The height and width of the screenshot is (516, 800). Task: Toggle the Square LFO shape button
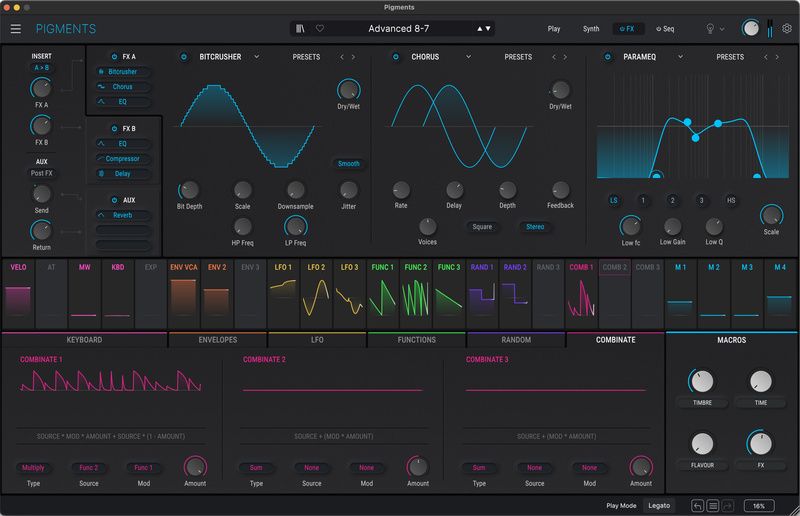[x=482, y=227]
